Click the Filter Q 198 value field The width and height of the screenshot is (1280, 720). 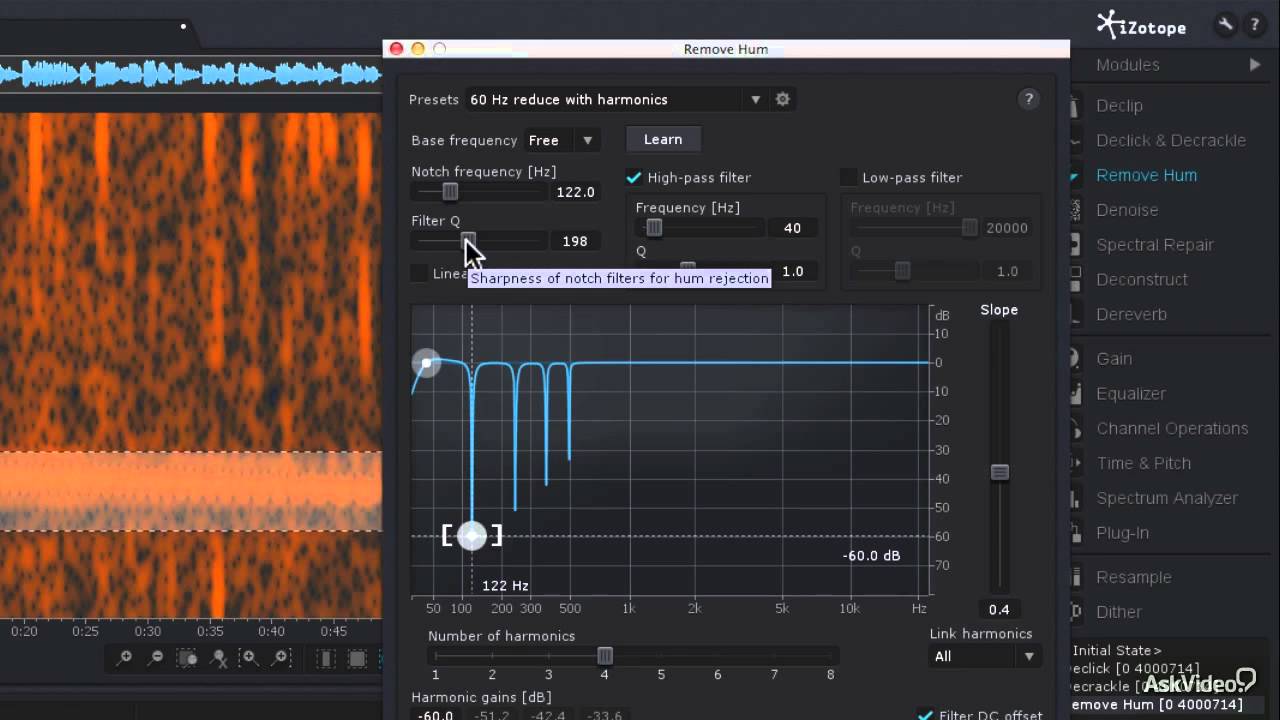click(576, 241)
